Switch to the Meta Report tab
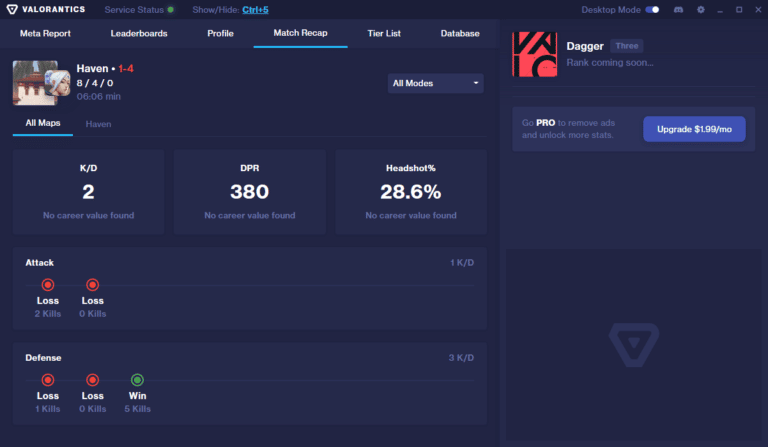Screen dimensions: 768x447 click(45, 33)
